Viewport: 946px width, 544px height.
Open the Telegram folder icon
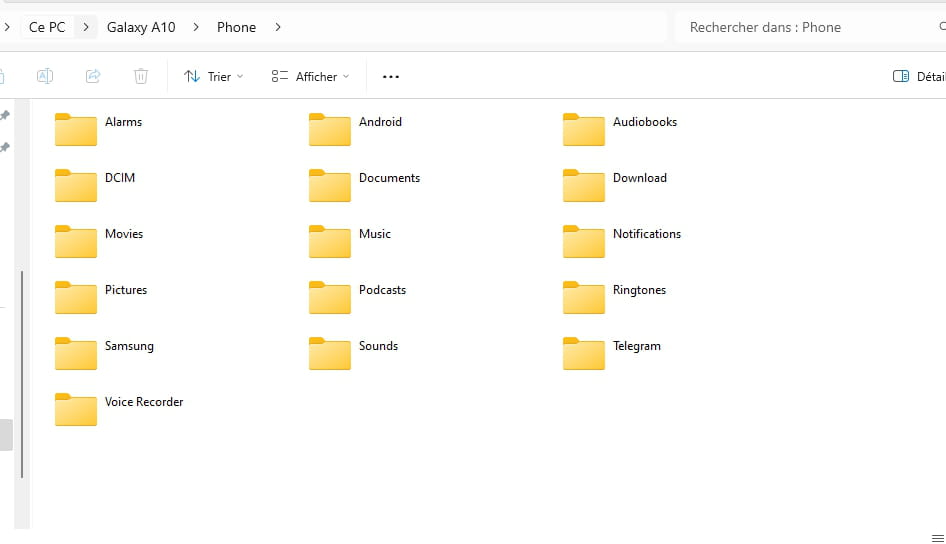tap(584, 354)
